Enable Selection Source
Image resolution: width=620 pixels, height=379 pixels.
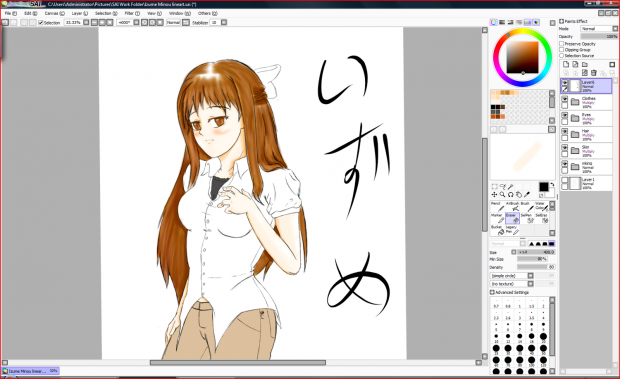pos(561,56)
